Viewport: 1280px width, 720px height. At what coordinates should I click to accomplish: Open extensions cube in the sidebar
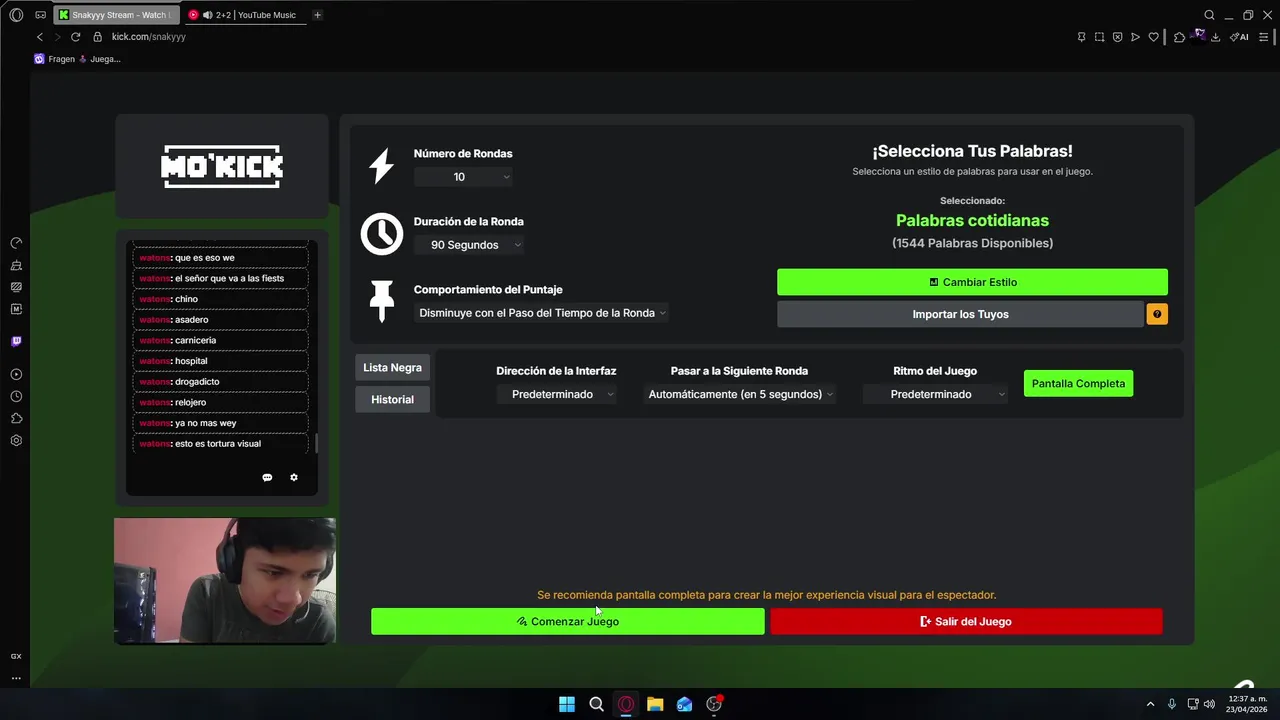click(x=16, y=418)
